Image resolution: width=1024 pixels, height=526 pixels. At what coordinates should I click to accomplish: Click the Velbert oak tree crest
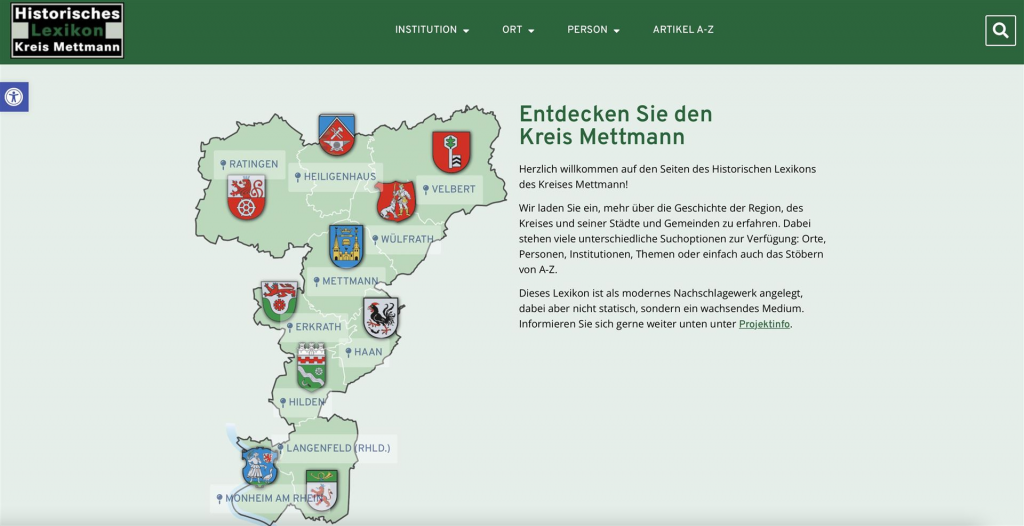[451, 152]
